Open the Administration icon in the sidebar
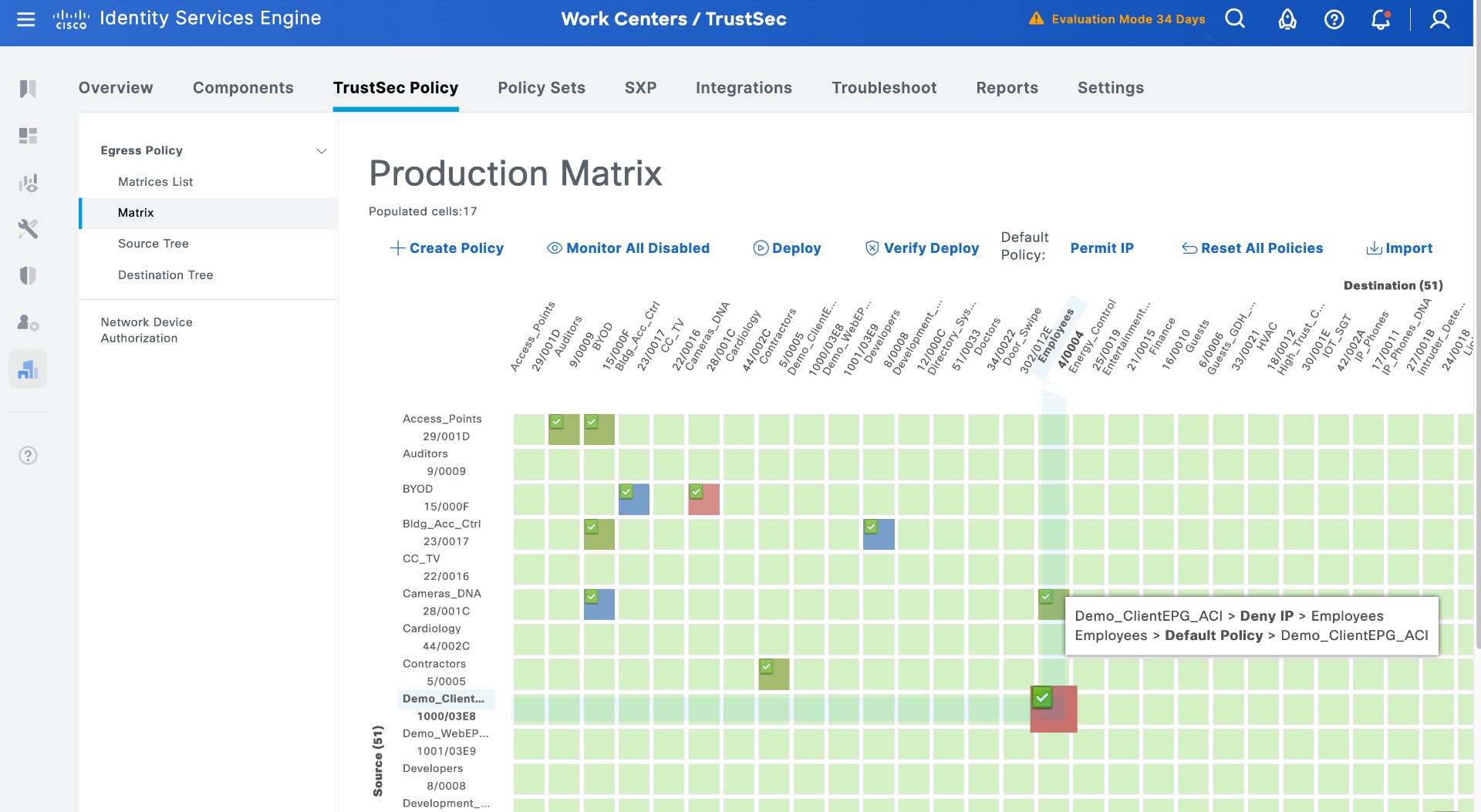The height and width of the screenshot is (812, 1481). click(28, 323)
